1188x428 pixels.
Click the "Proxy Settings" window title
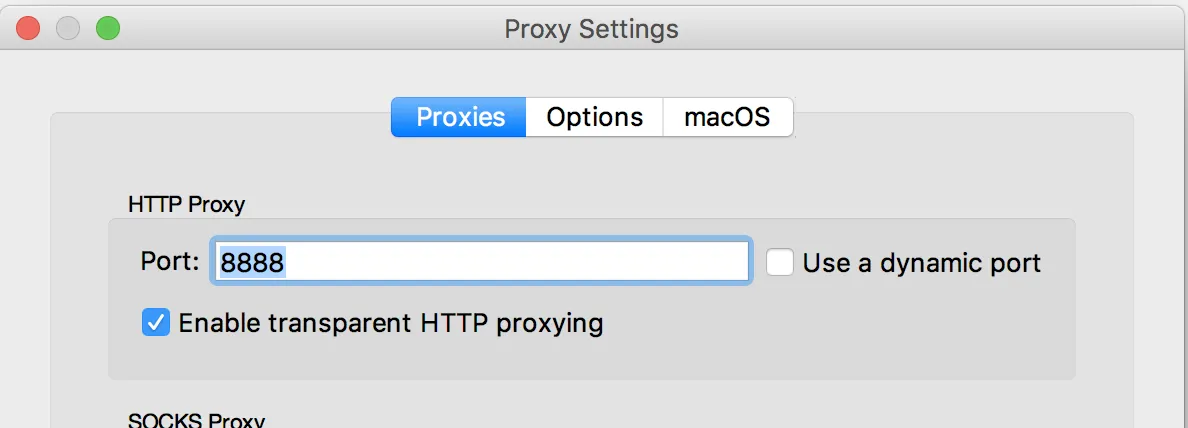coord(591,29)
